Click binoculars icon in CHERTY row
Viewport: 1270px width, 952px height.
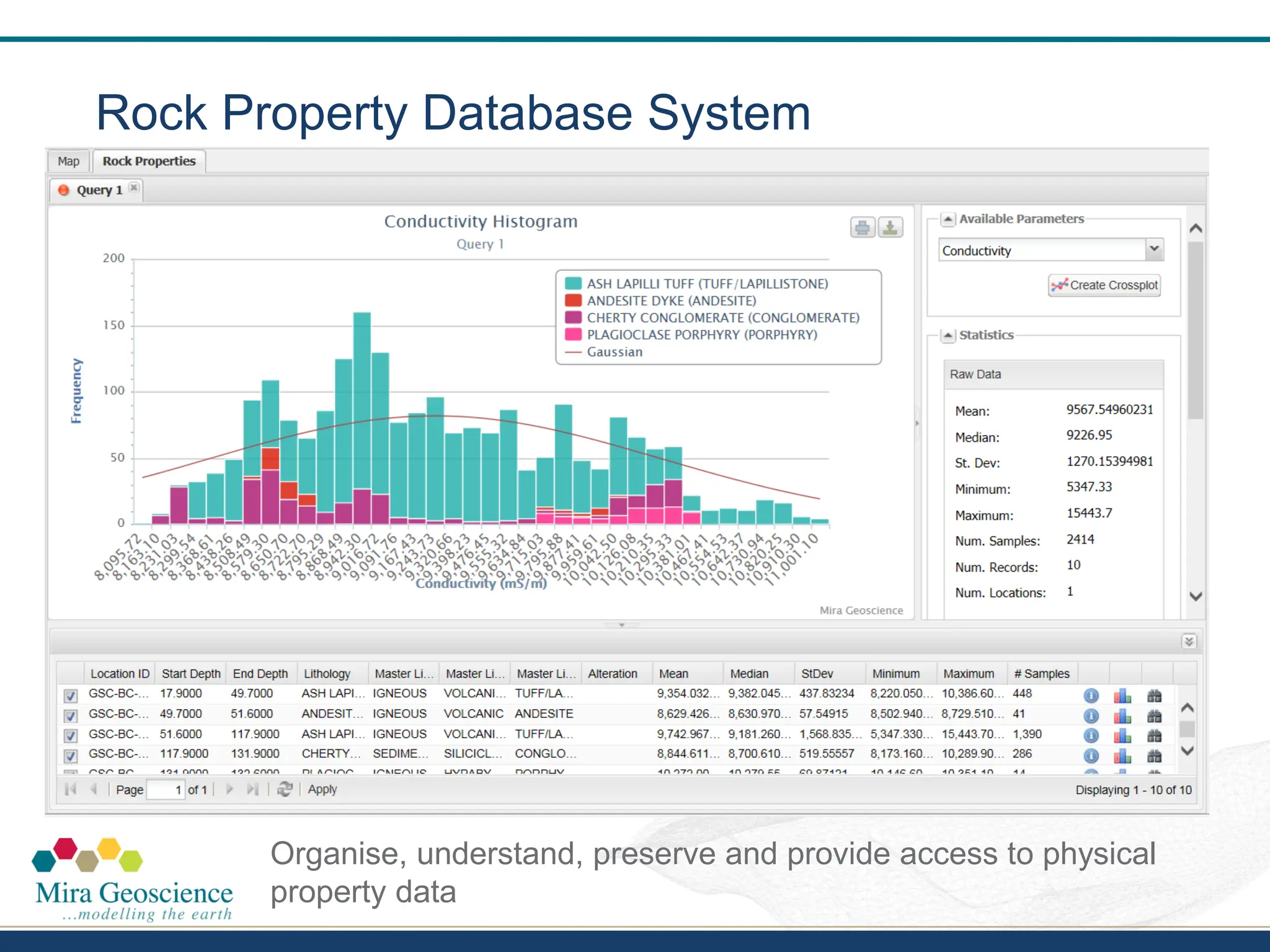1154,756
